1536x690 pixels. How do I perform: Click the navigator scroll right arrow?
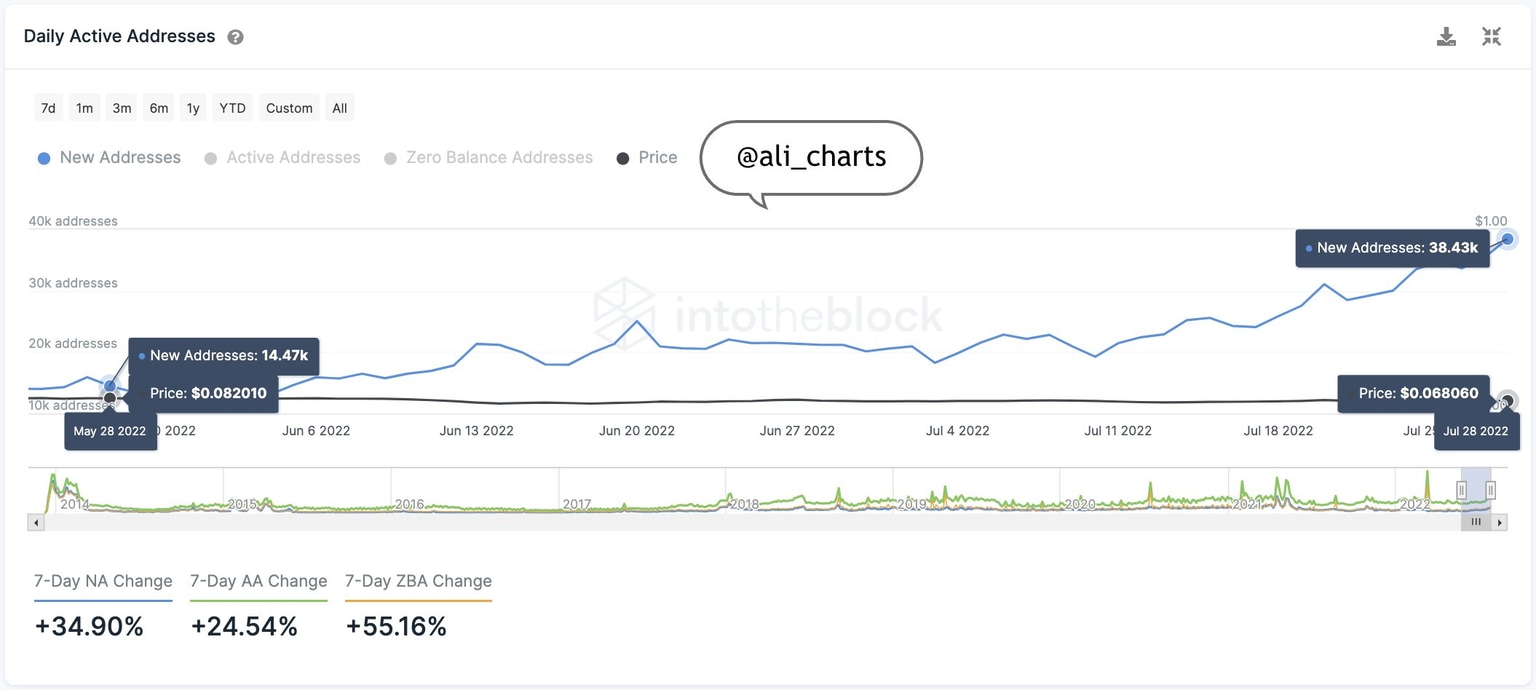1499,522
